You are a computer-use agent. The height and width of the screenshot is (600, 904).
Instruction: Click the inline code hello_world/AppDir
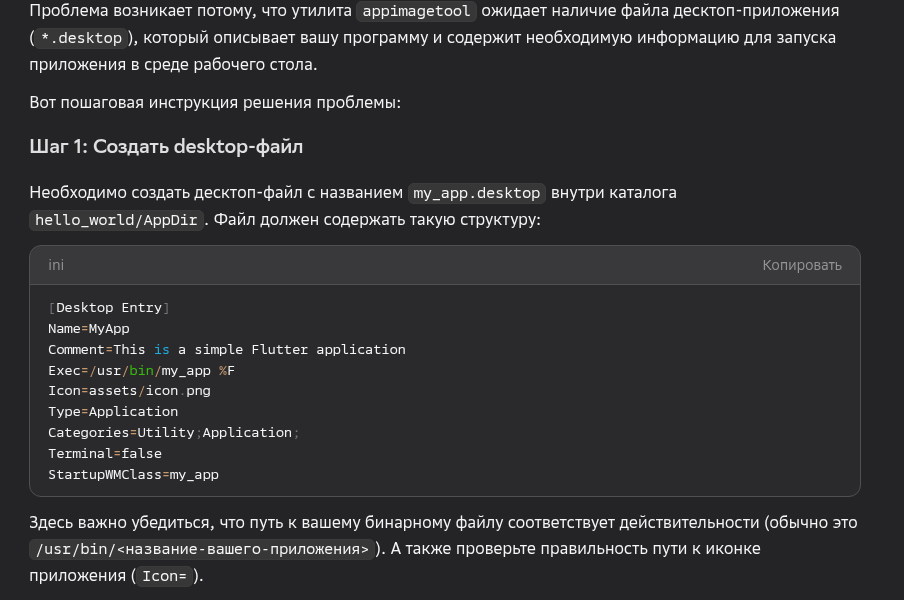tap(116, 220)
